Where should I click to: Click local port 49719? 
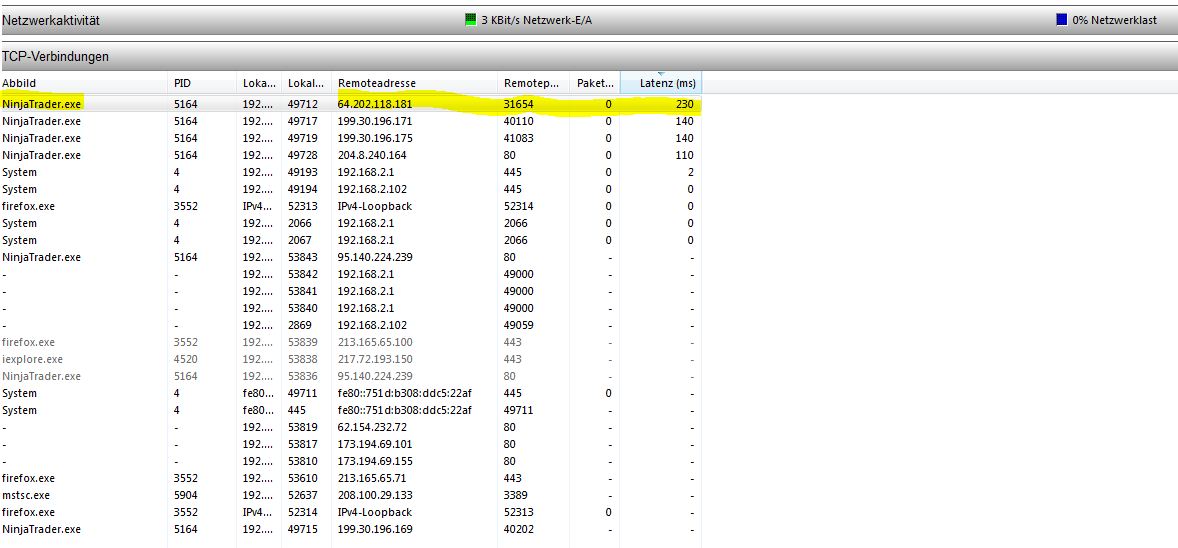click(x=303, y=138)
